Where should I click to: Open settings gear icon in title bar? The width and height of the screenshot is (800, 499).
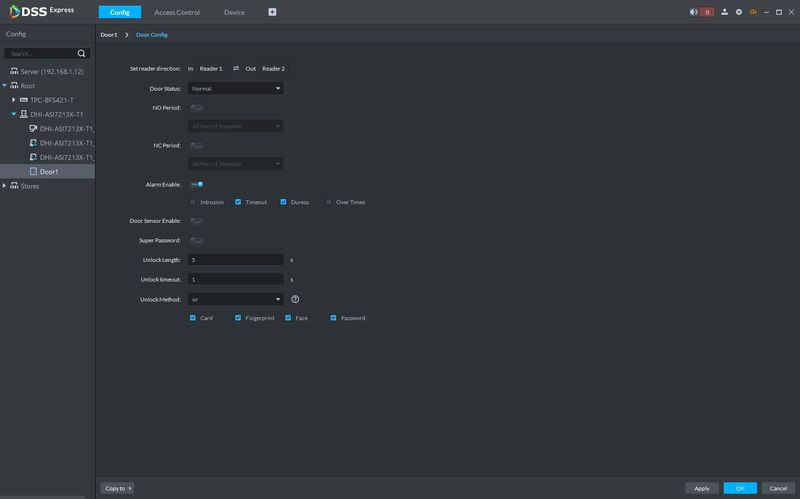pos(739,12)
